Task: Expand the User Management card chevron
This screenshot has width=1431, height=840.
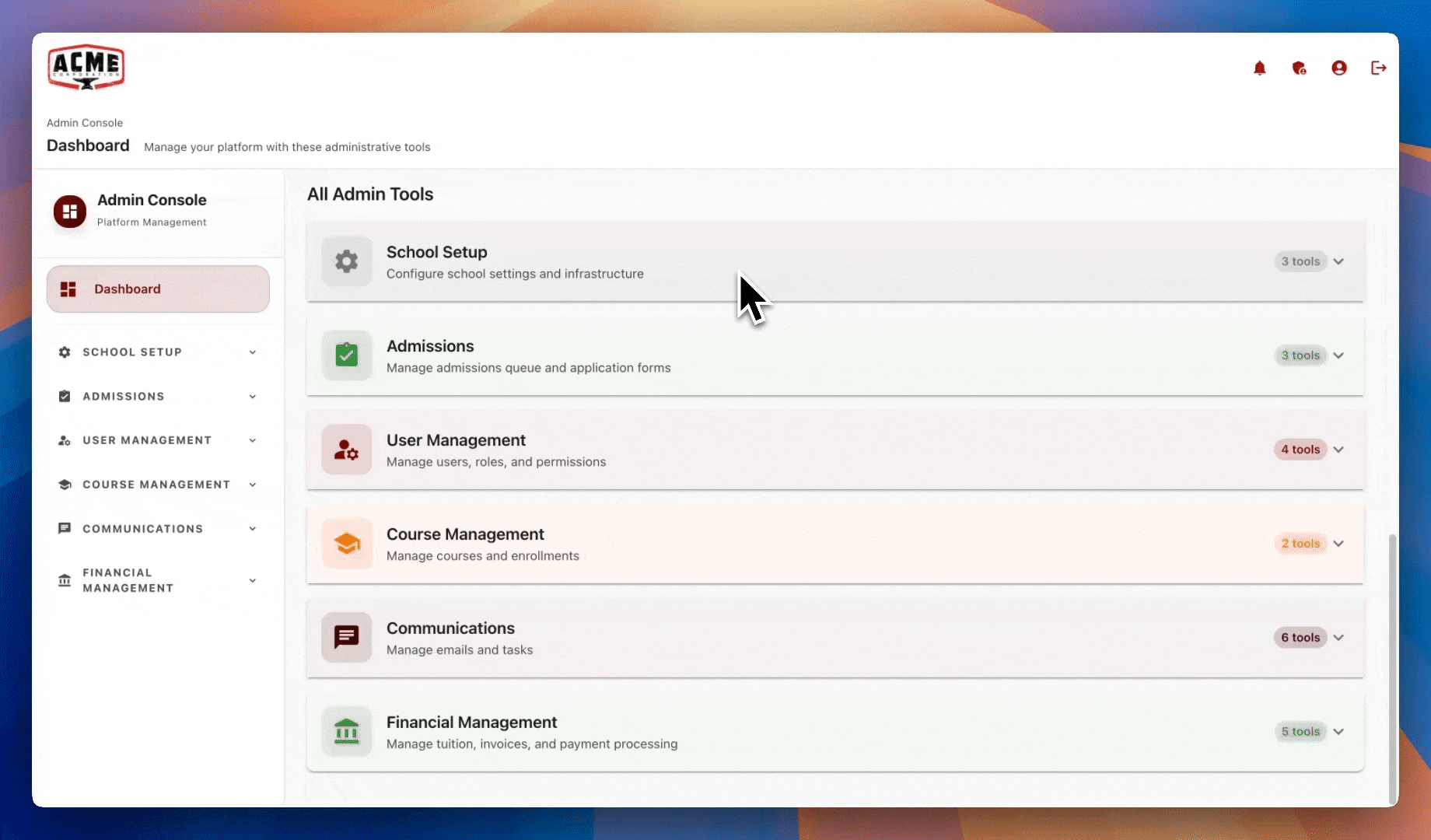Action: pos(1338,450)
